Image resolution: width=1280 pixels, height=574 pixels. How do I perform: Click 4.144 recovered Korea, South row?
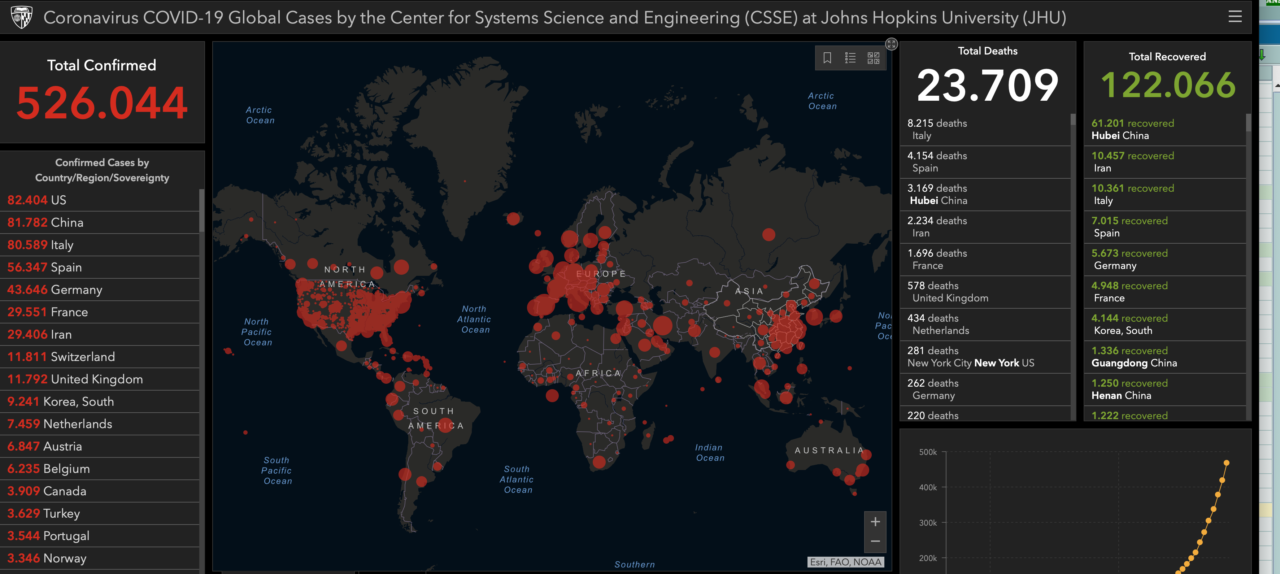1165,324
